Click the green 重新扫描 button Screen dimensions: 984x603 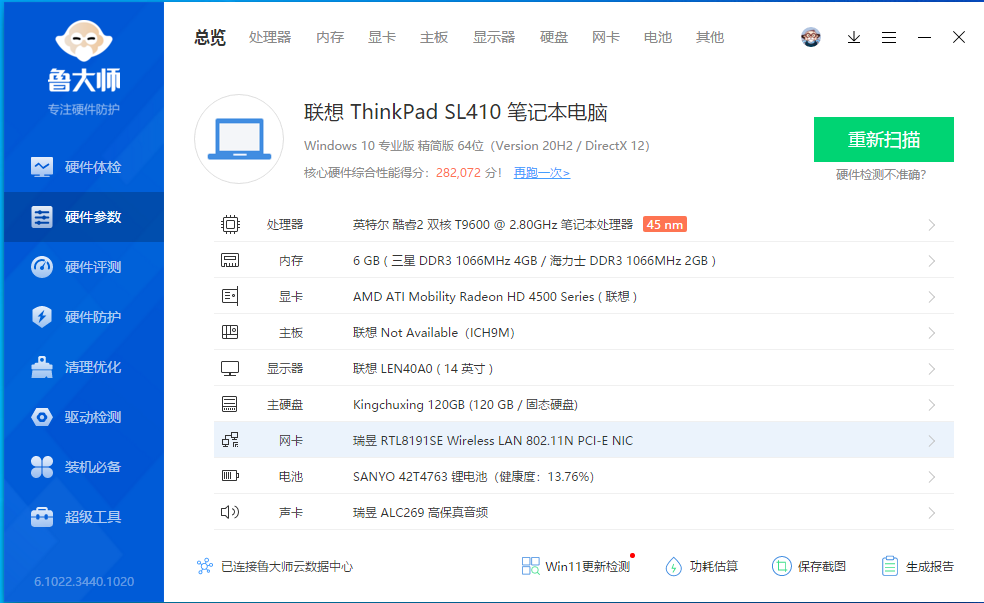pyautogui.click(x=884, y=139)
